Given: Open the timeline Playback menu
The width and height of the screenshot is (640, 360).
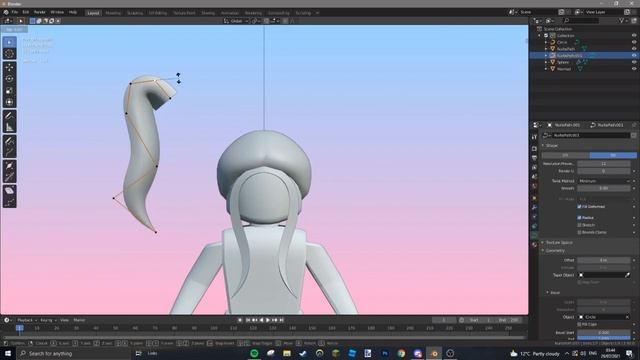Looking at the screenshot, I should 27,320.
